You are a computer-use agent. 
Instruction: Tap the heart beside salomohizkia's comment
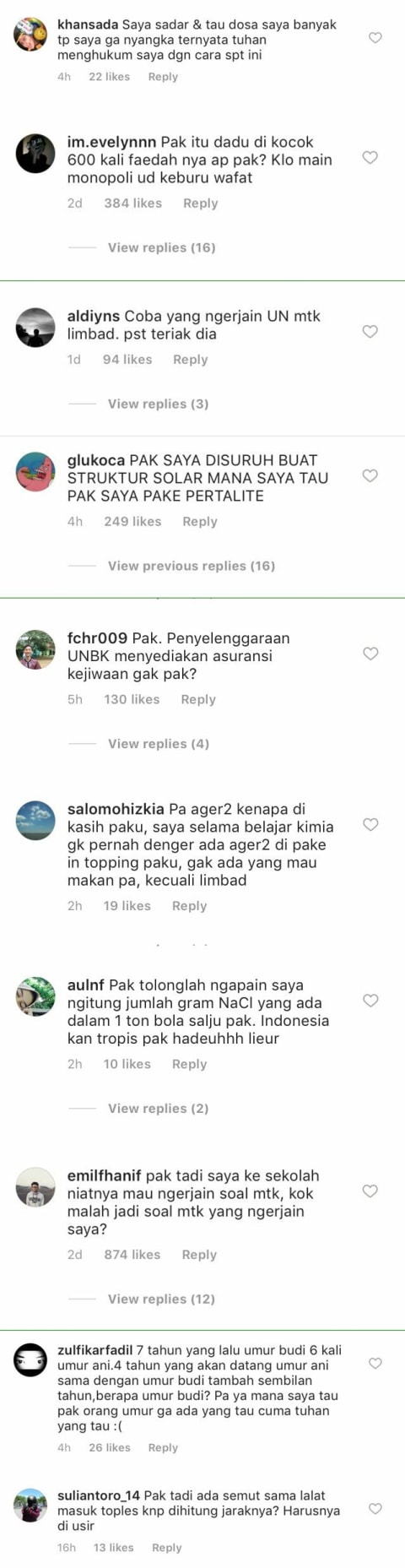click(370, 824)
